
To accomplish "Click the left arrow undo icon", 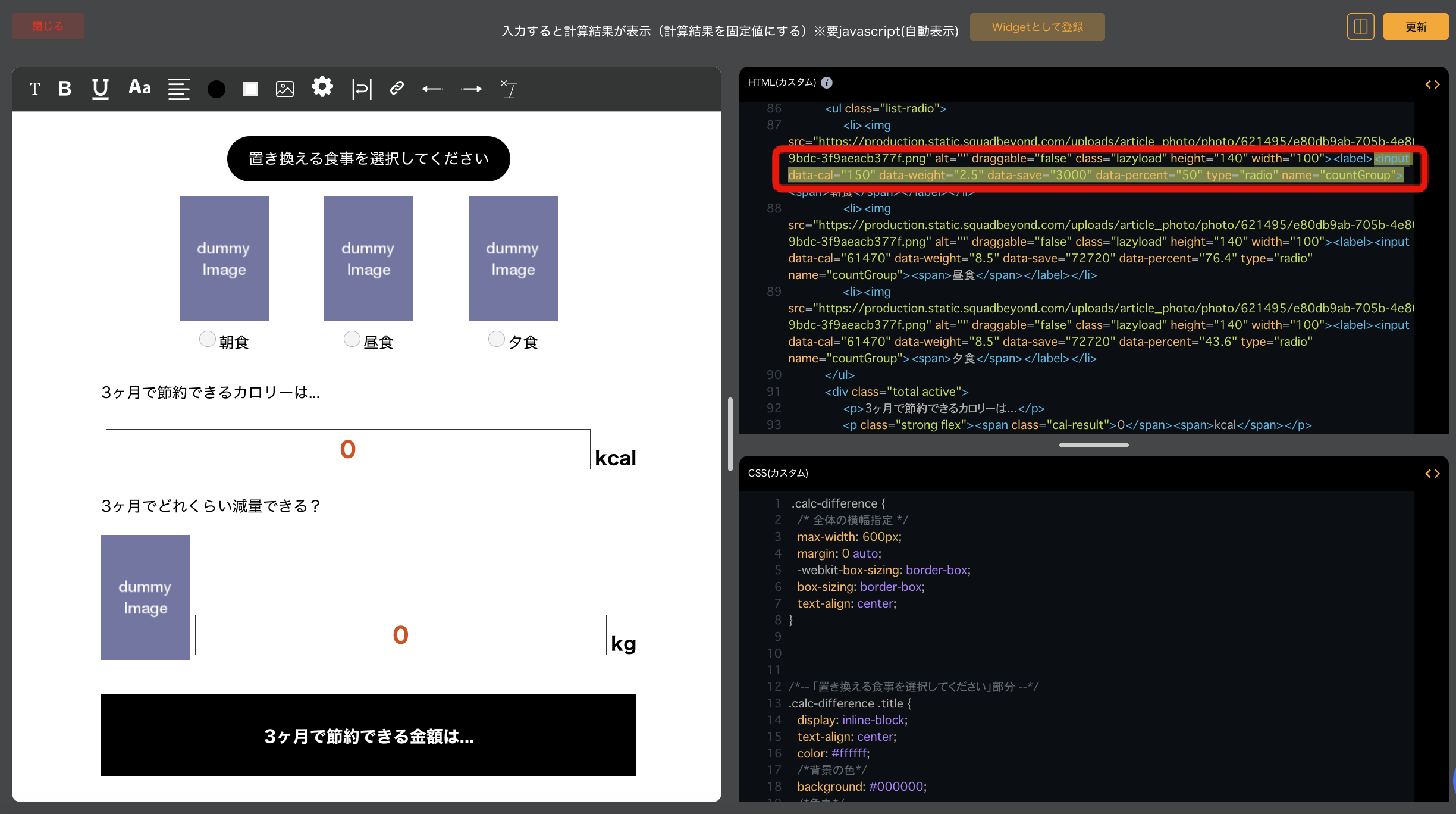I will 432,89.
